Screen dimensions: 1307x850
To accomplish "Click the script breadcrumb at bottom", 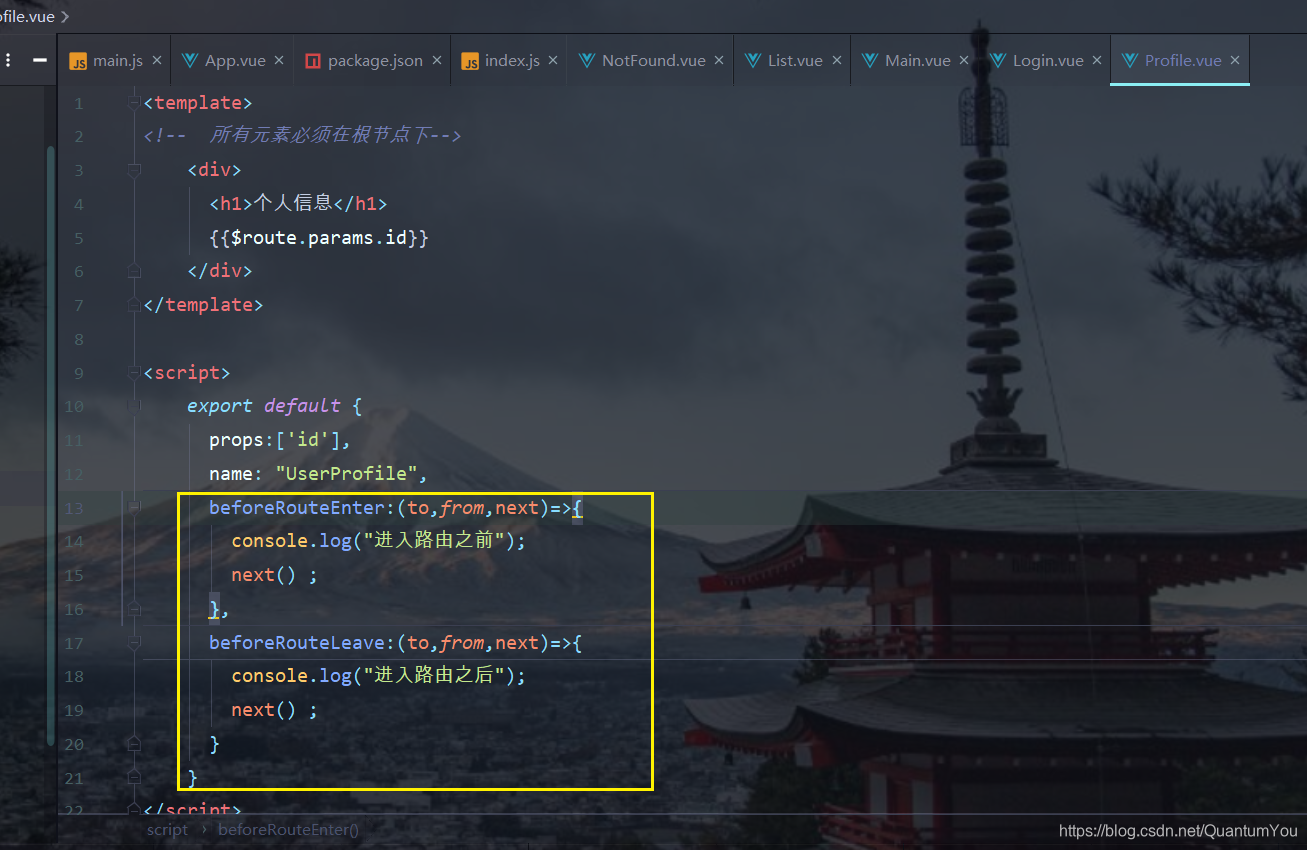I will click(167, 830).
